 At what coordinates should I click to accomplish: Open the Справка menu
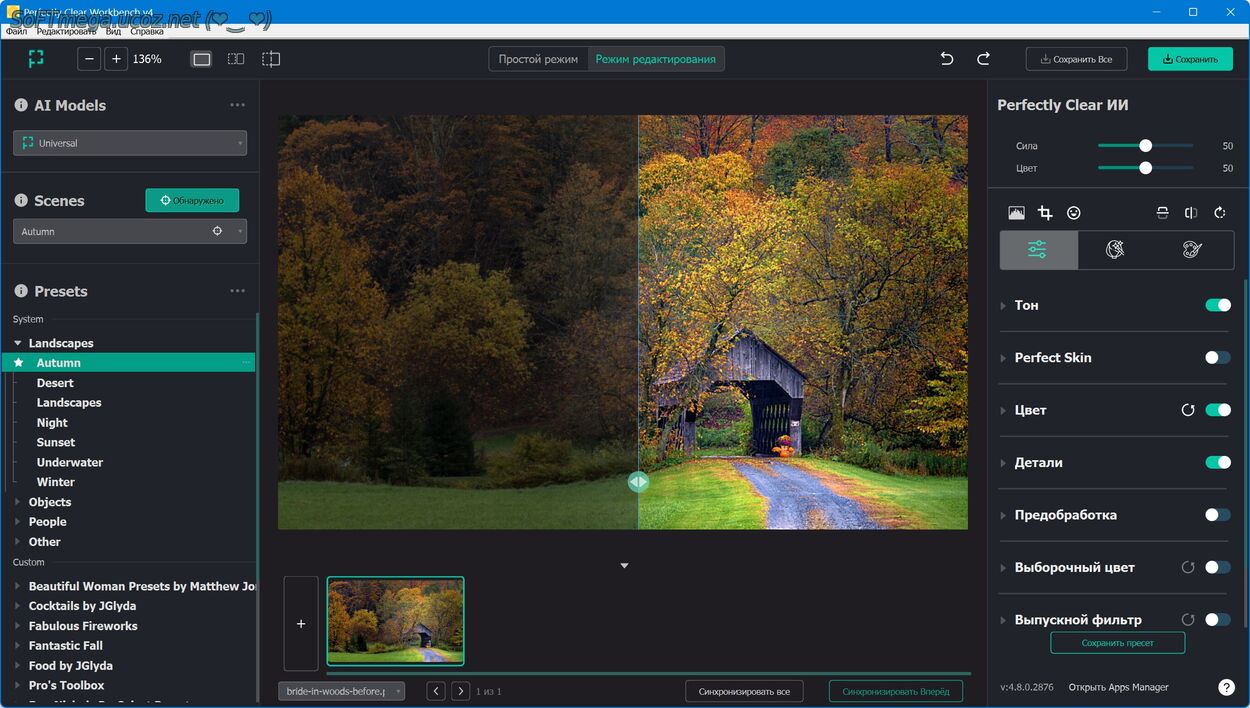147,31
